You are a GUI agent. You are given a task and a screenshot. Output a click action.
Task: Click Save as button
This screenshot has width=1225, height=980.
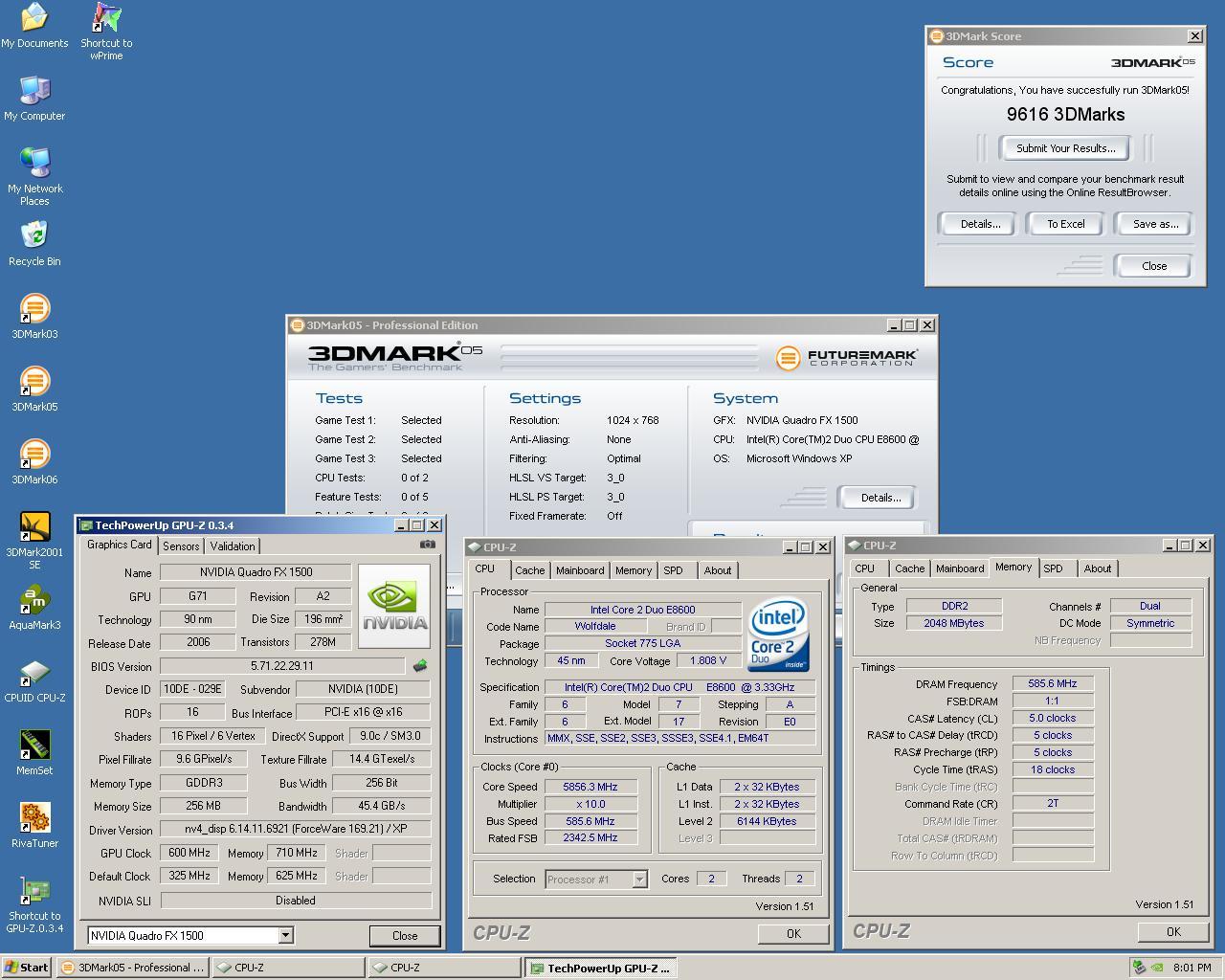click(x=1155, y=224)
